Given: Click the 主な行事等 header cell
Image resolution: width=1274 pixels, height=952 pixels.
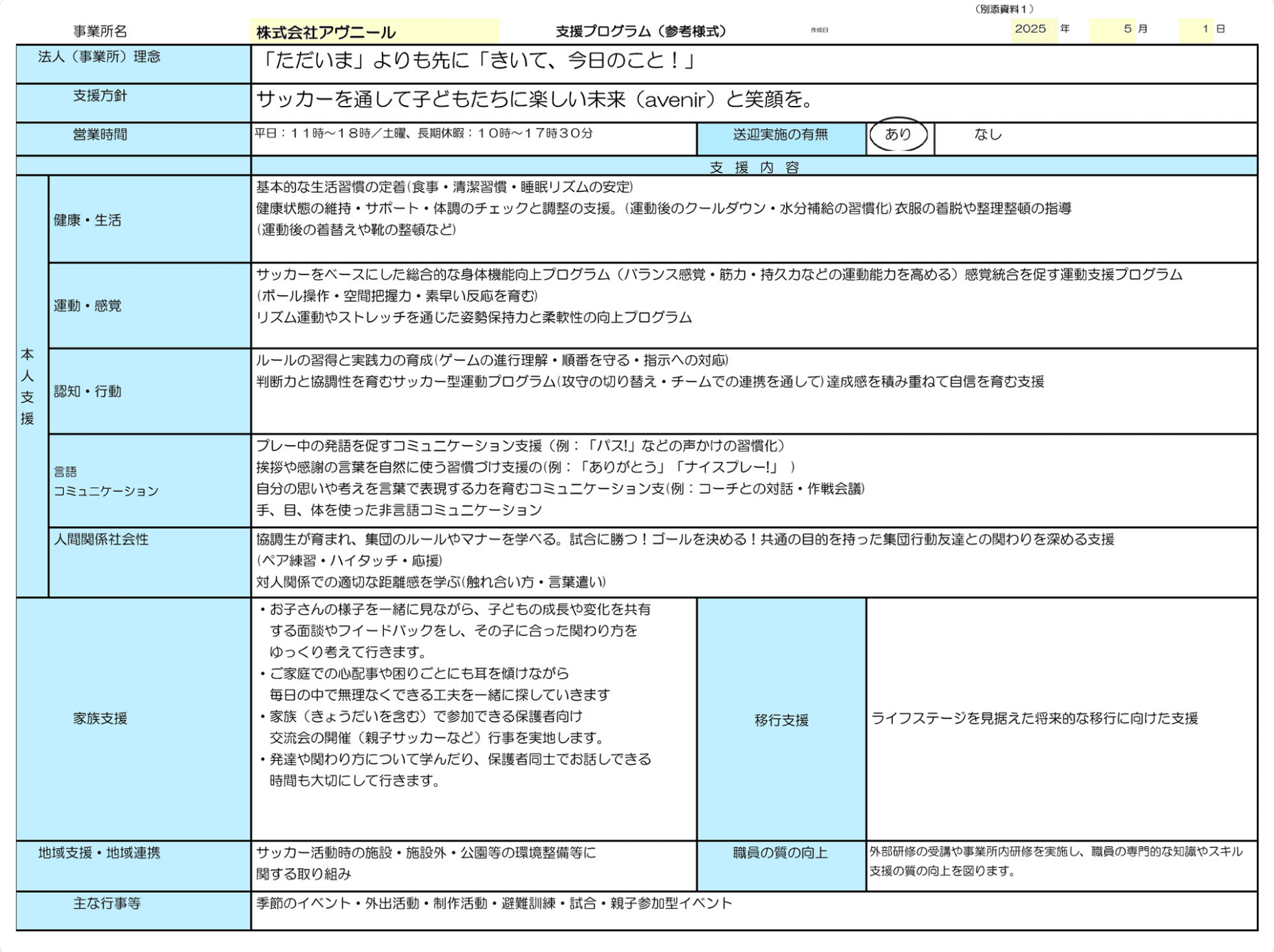Looking at the screenshot, I should (133, 911).
